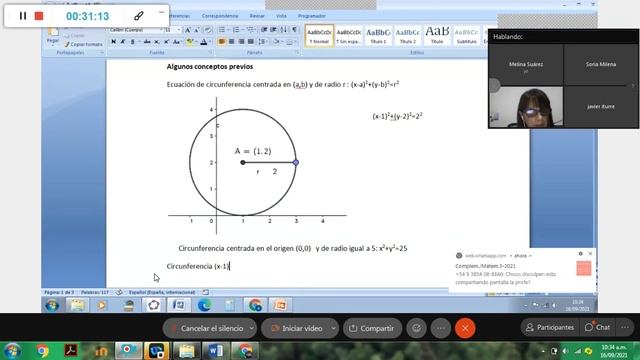The width and height of the screenshot is (640, 360).
Task: Close the WhatsApp notification popup
Action: [x=590, y=253]
